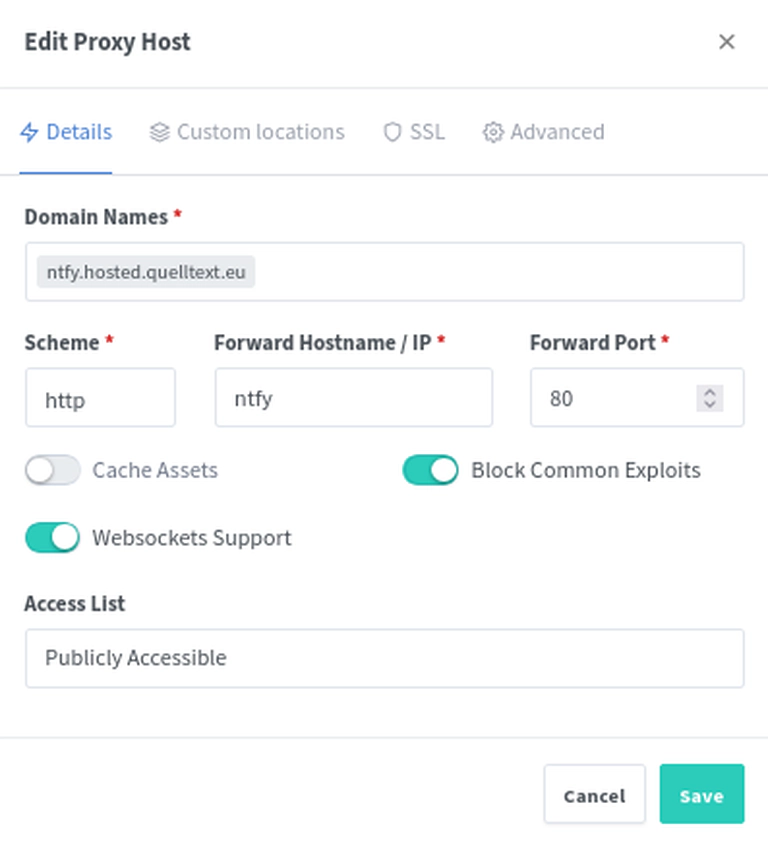768x847 pixels.
Task: Cancel editing the proxy host
Action: click(595, 794)
